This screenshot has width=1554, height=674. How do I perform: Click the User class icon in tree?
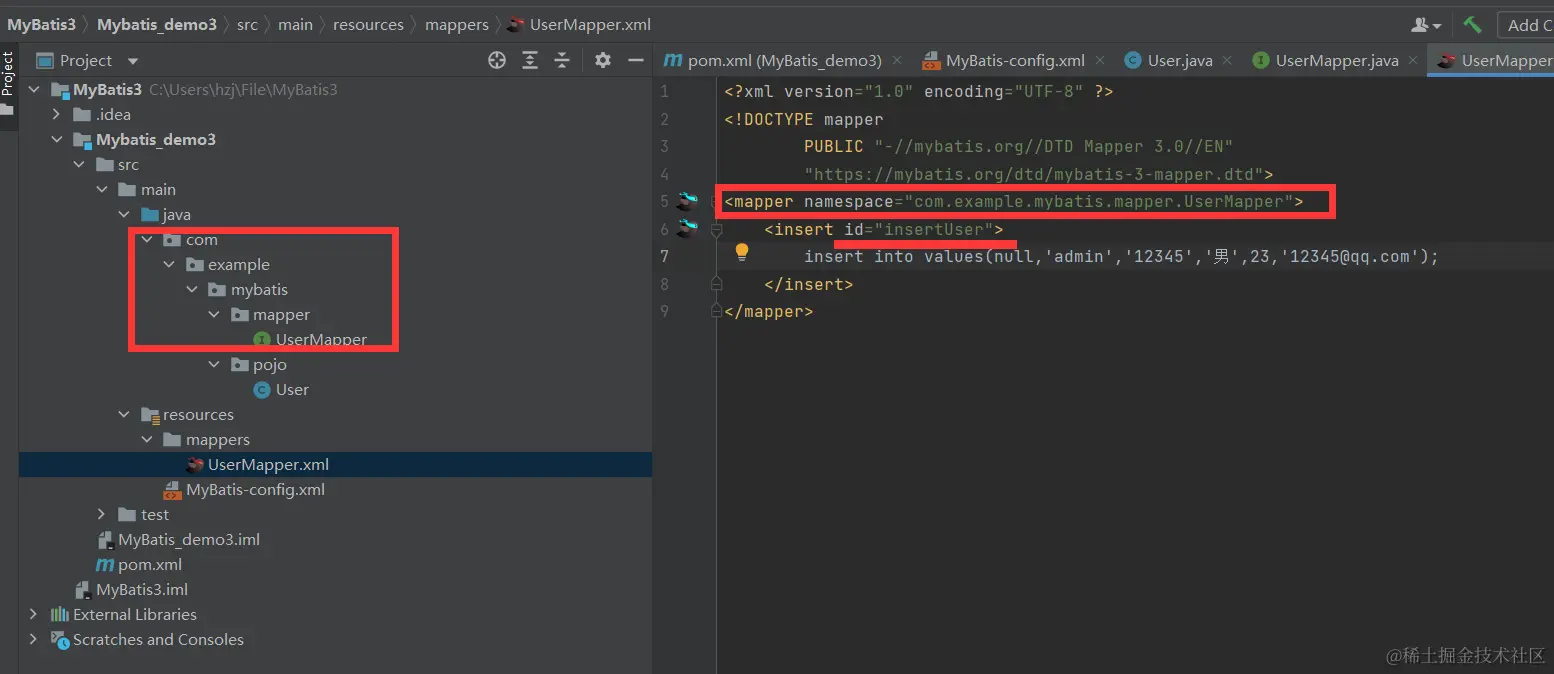(x=262, y=390)
